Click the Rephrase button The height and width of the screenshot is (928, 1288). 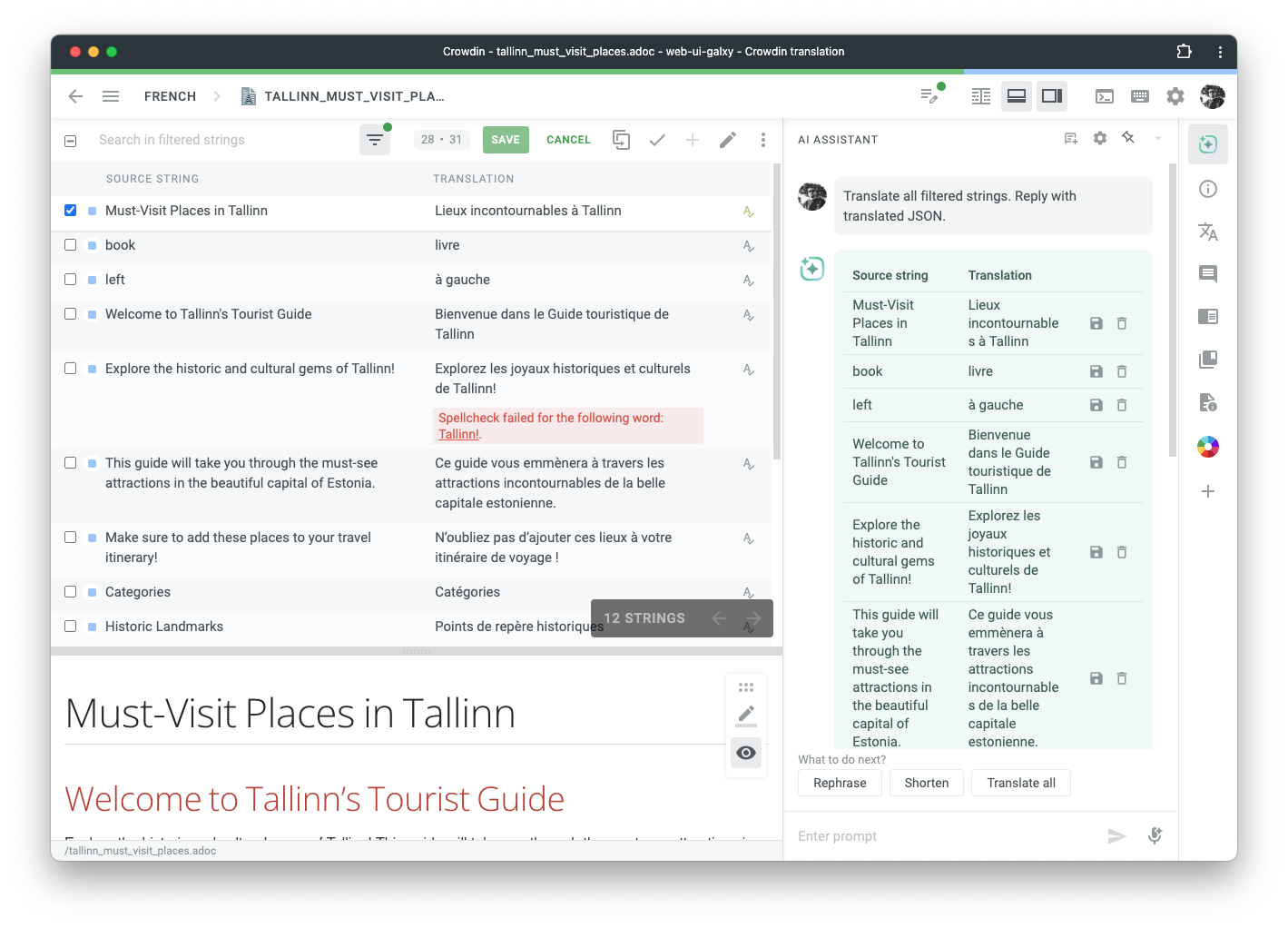(x=840, y=783)
